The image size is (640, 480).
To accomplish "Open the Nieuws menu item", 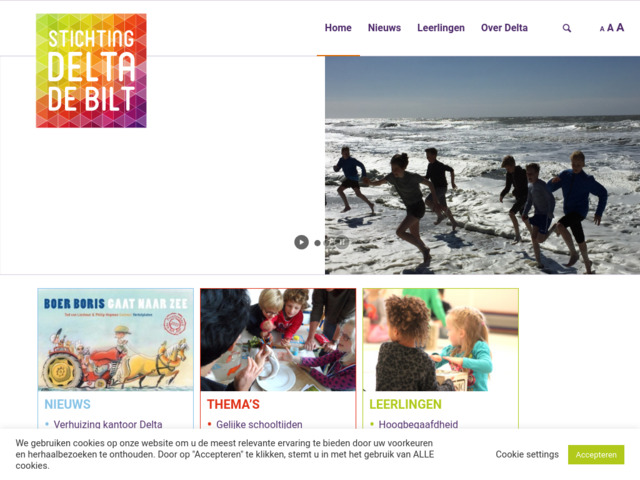I will pyautogui.click(x=384, y=28).
